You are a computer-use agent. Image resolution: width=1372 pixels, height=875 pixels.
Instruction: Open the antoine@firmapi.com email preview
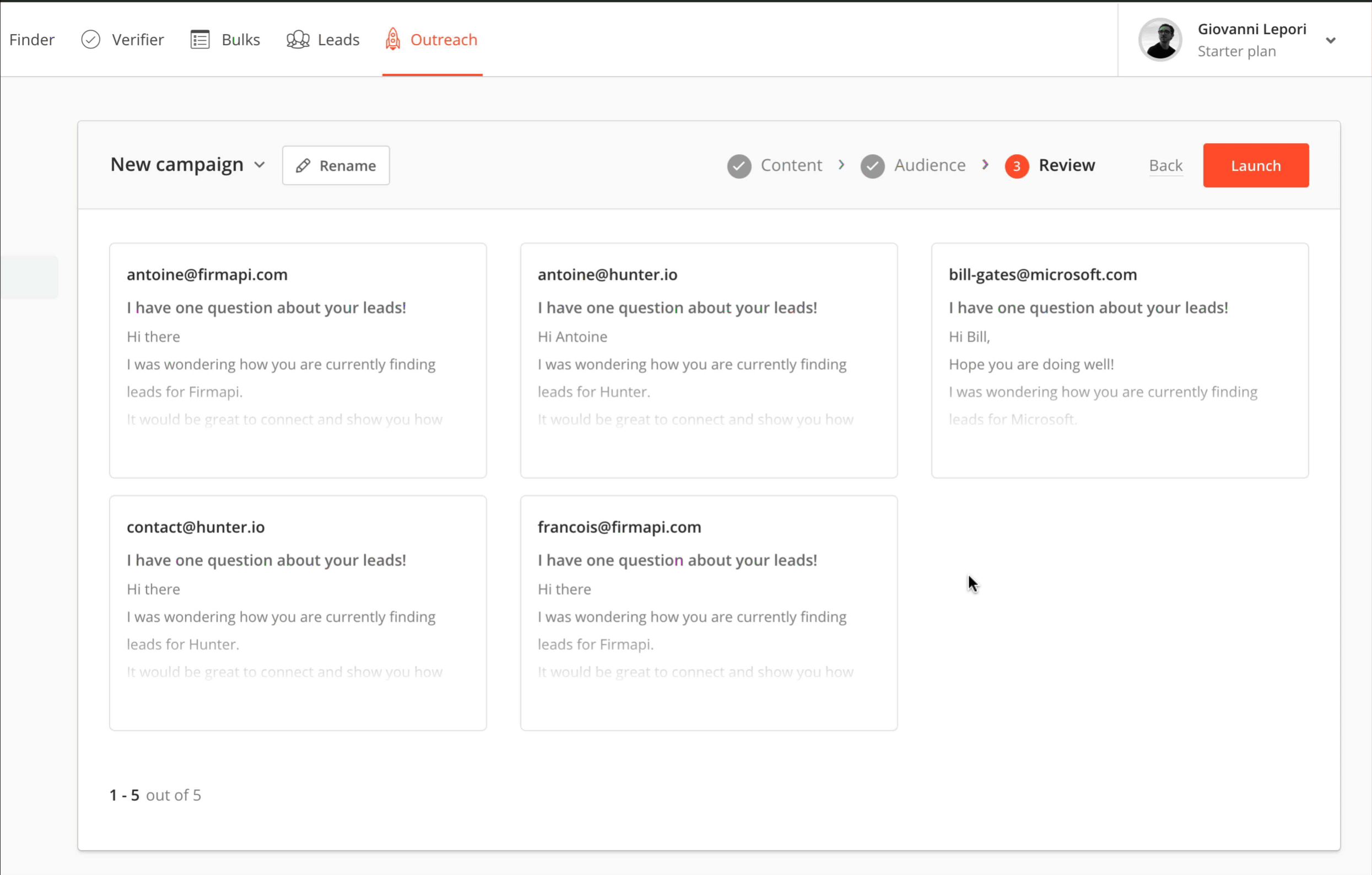(x=298, y=360)
